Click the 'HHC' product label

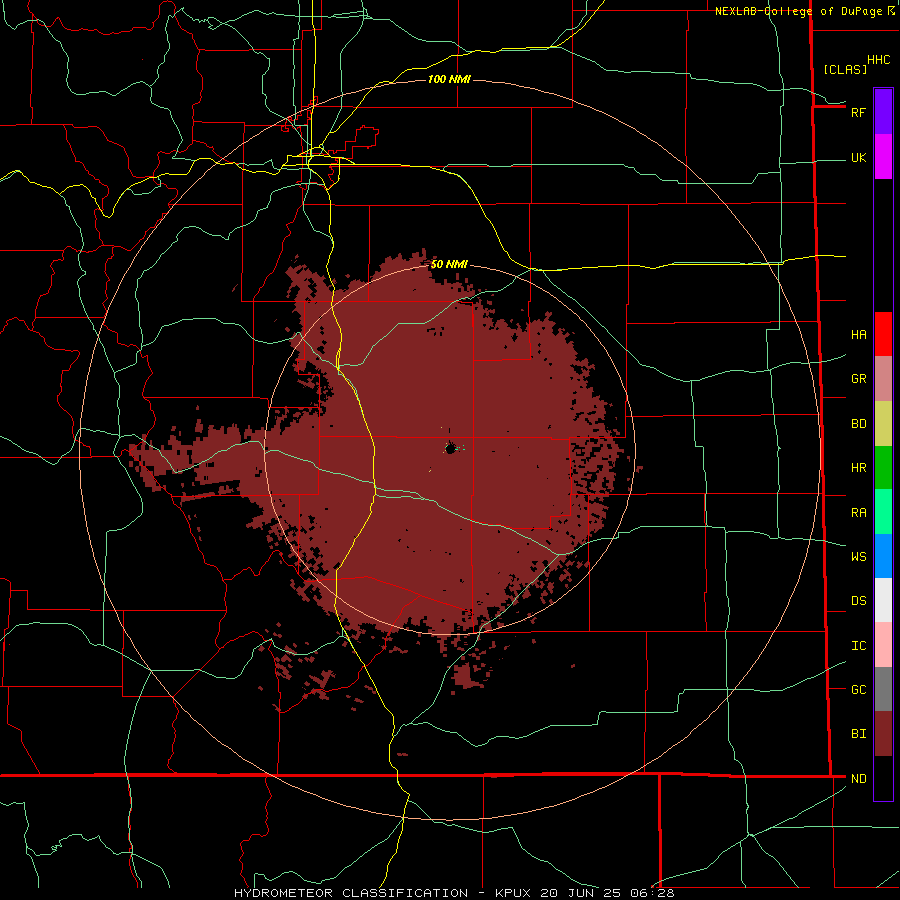tap(878, 60)
